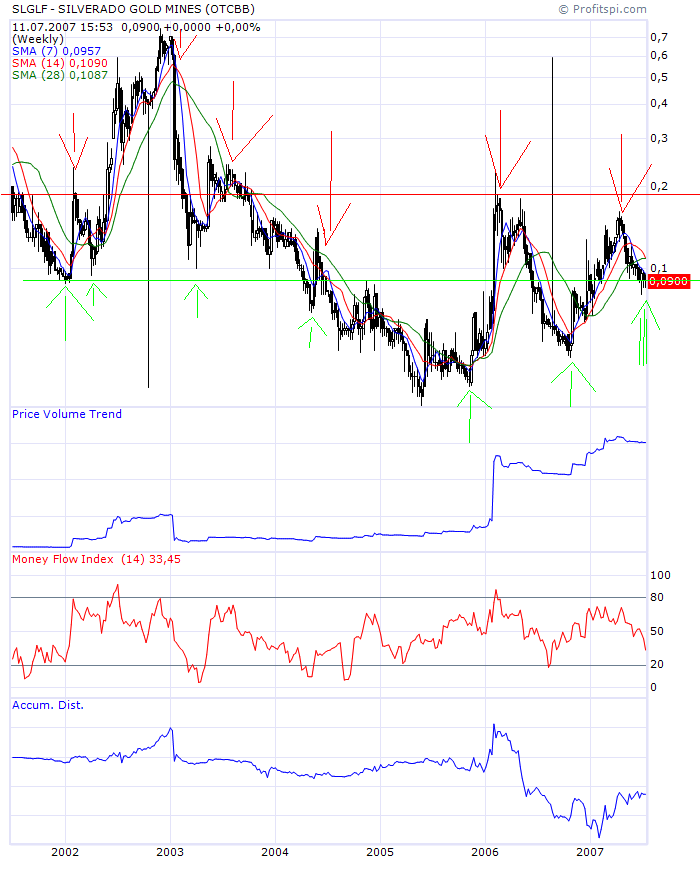Image resolution: width=700 pixels, height=875 pixels.
Task: Click the 2002 year label on time axis
Action: click(65, 852)
